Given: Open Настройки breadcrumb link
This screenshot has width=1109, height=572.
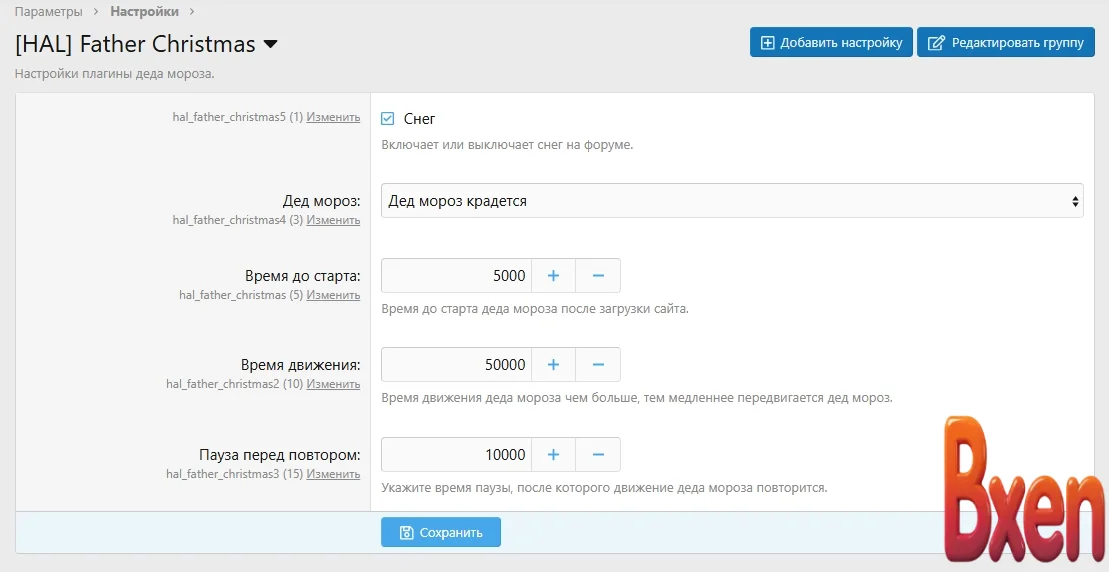Looking at the screenshot, I should [x=145, y=12].
